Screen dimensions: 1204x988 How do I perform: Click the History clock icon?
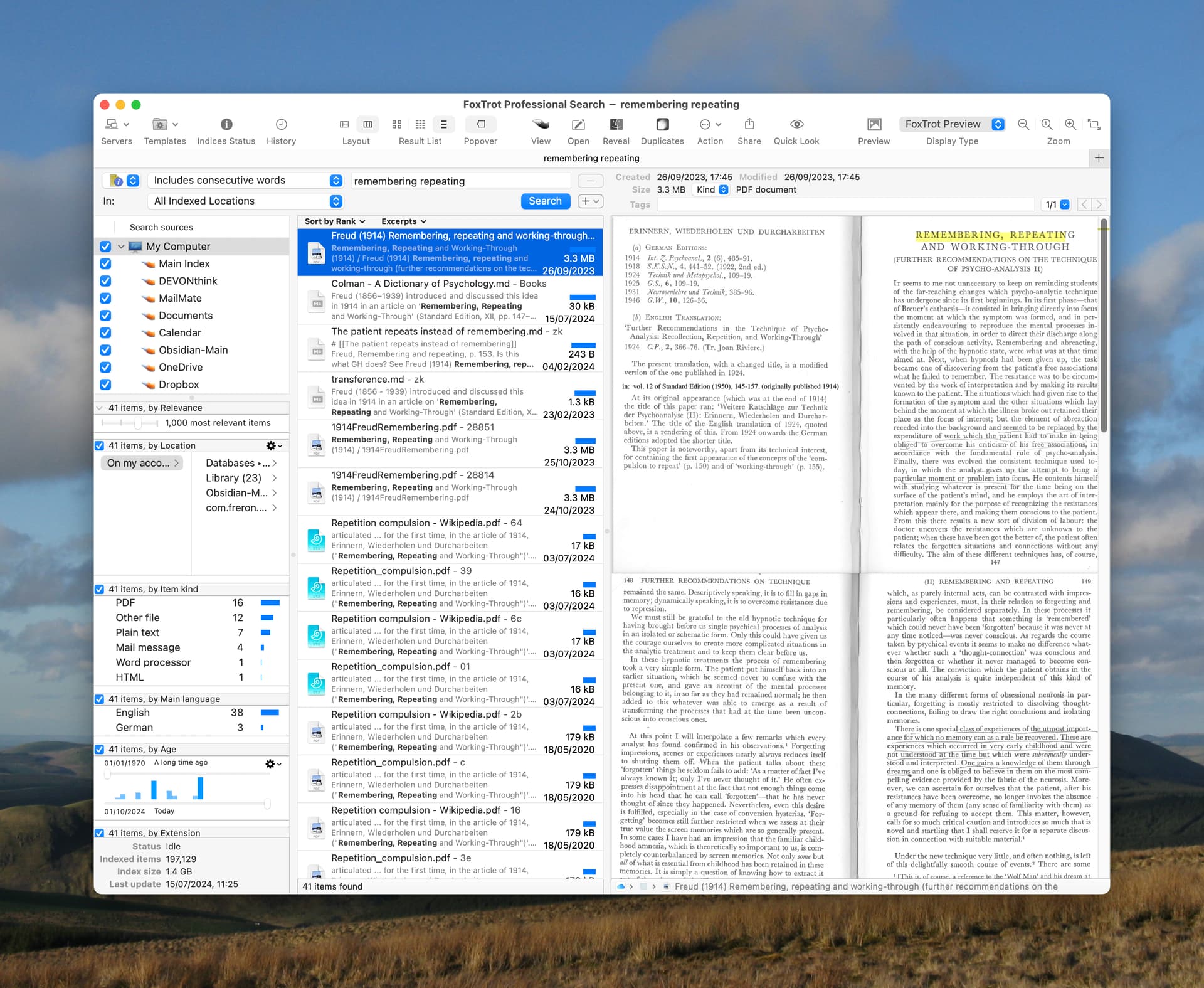click(281, 124)
